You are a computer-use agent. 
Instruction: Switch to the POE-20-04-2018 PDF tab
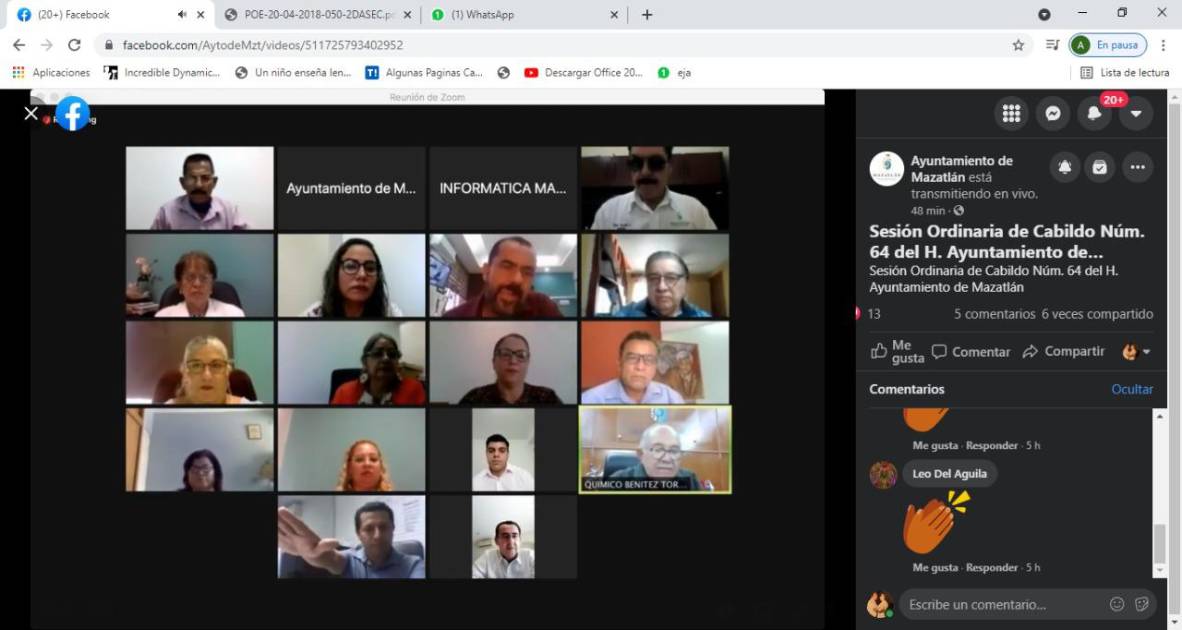tap(320, 15)
